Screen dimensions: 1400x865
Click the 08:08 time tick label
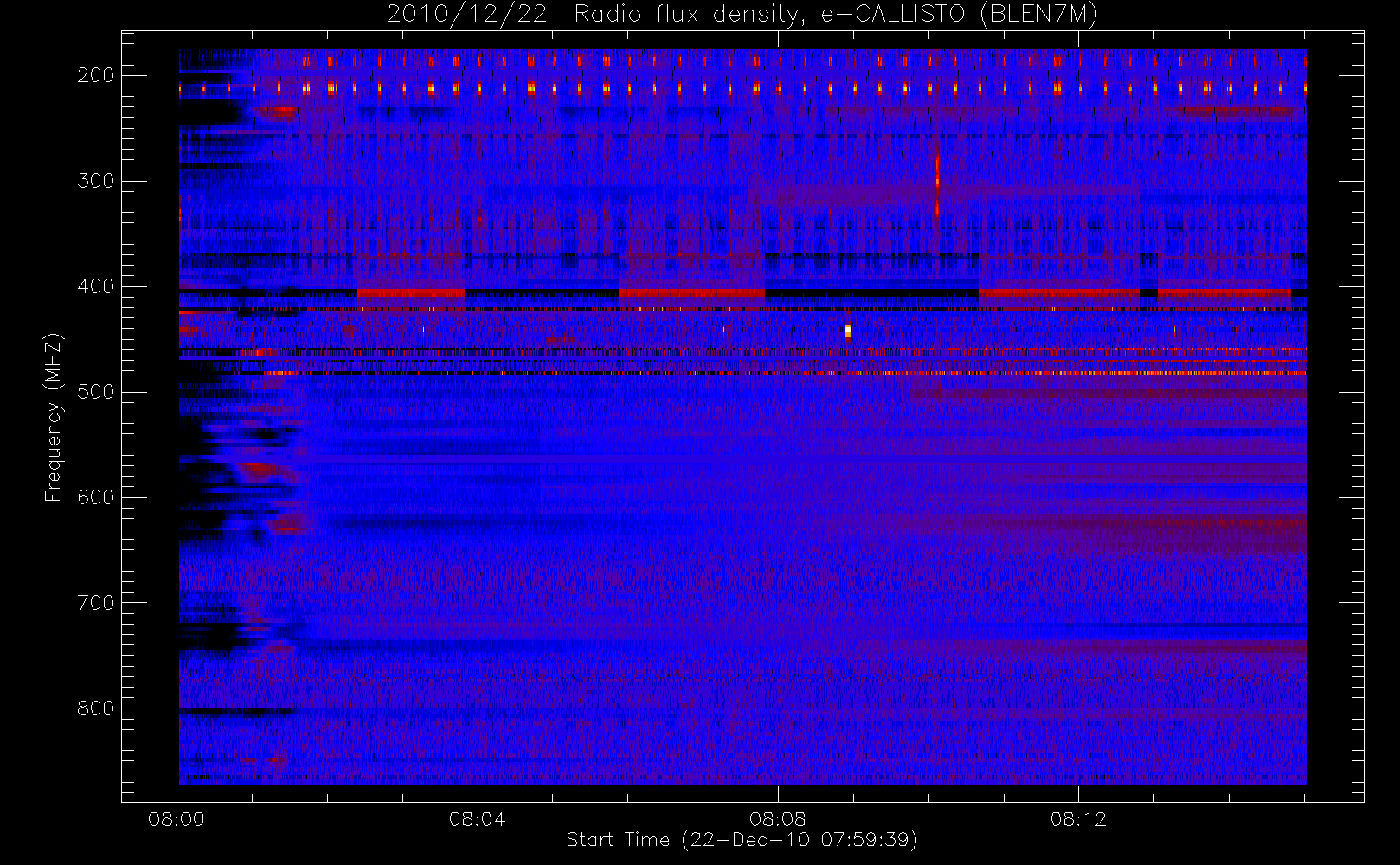point(777,819)
